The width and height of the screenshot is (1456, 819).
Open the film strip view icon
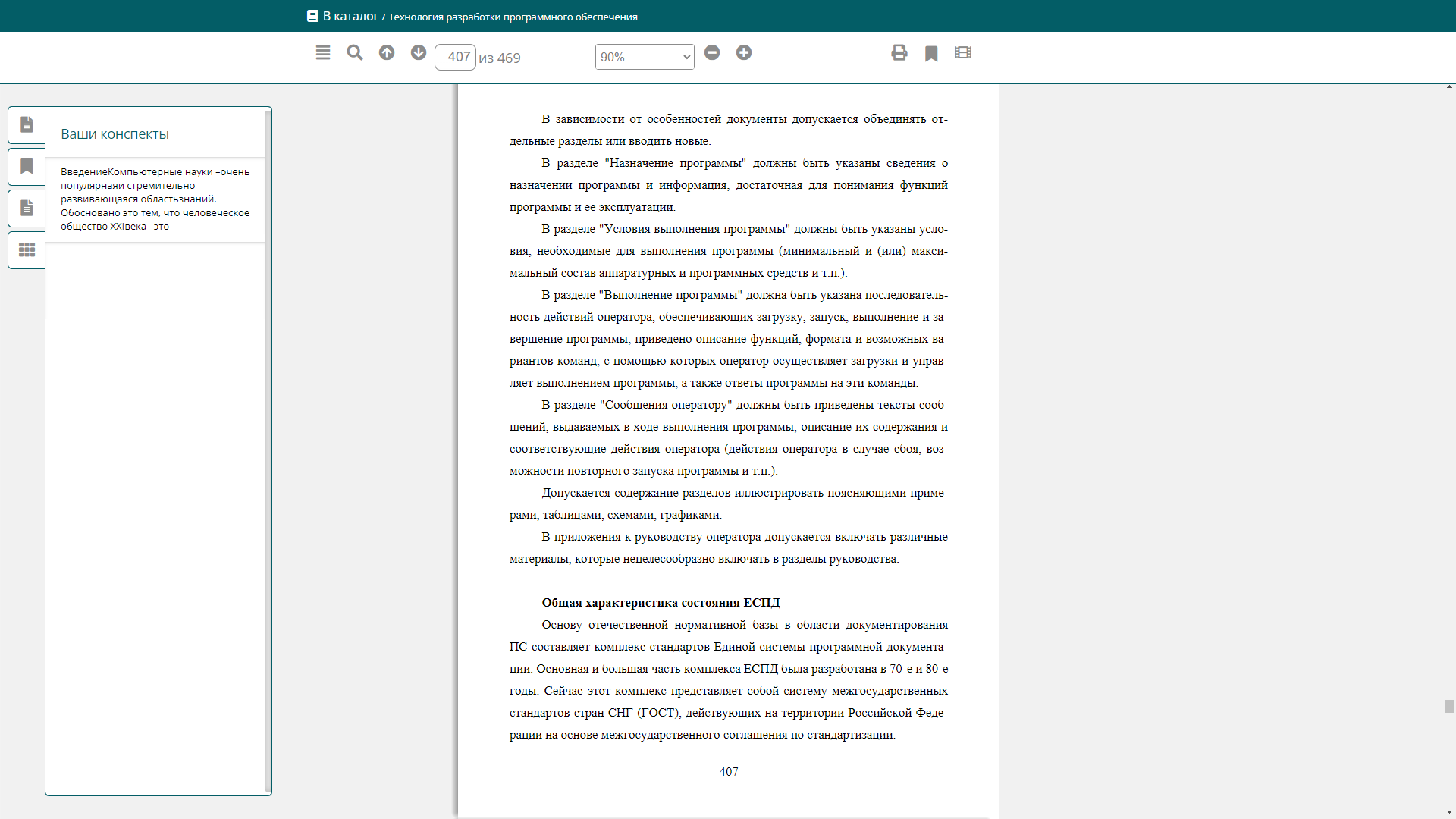(x=963, y=53)
